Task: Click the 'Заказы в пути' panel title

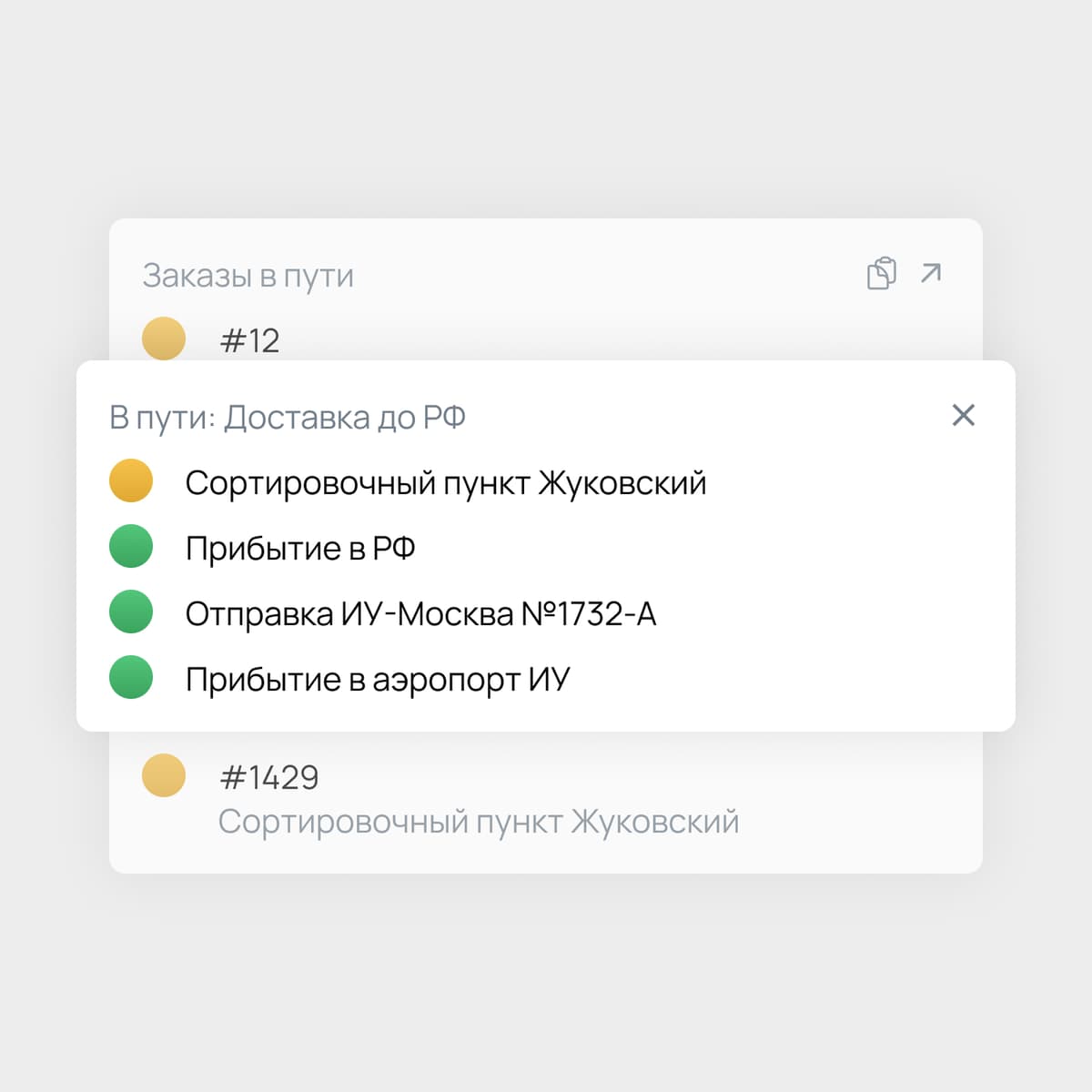Action: 248,275
